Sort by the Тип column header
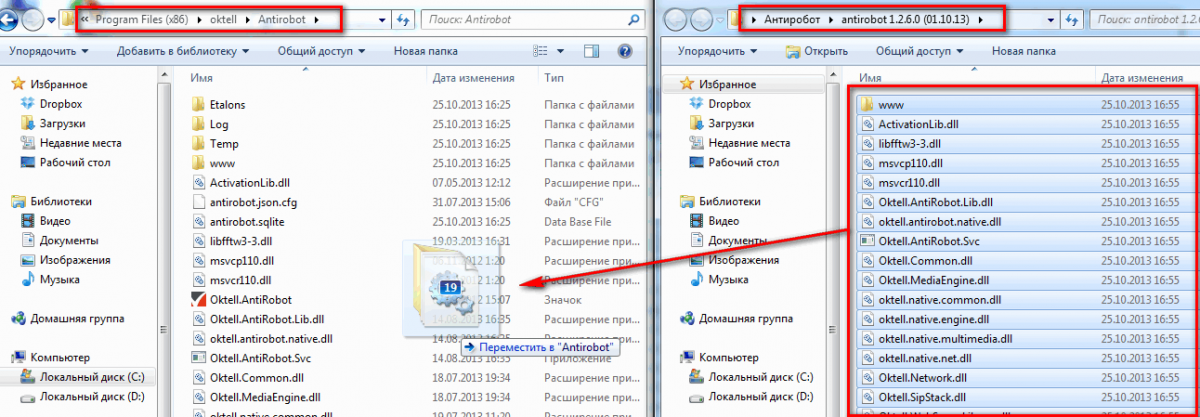 tap(552, 77)
